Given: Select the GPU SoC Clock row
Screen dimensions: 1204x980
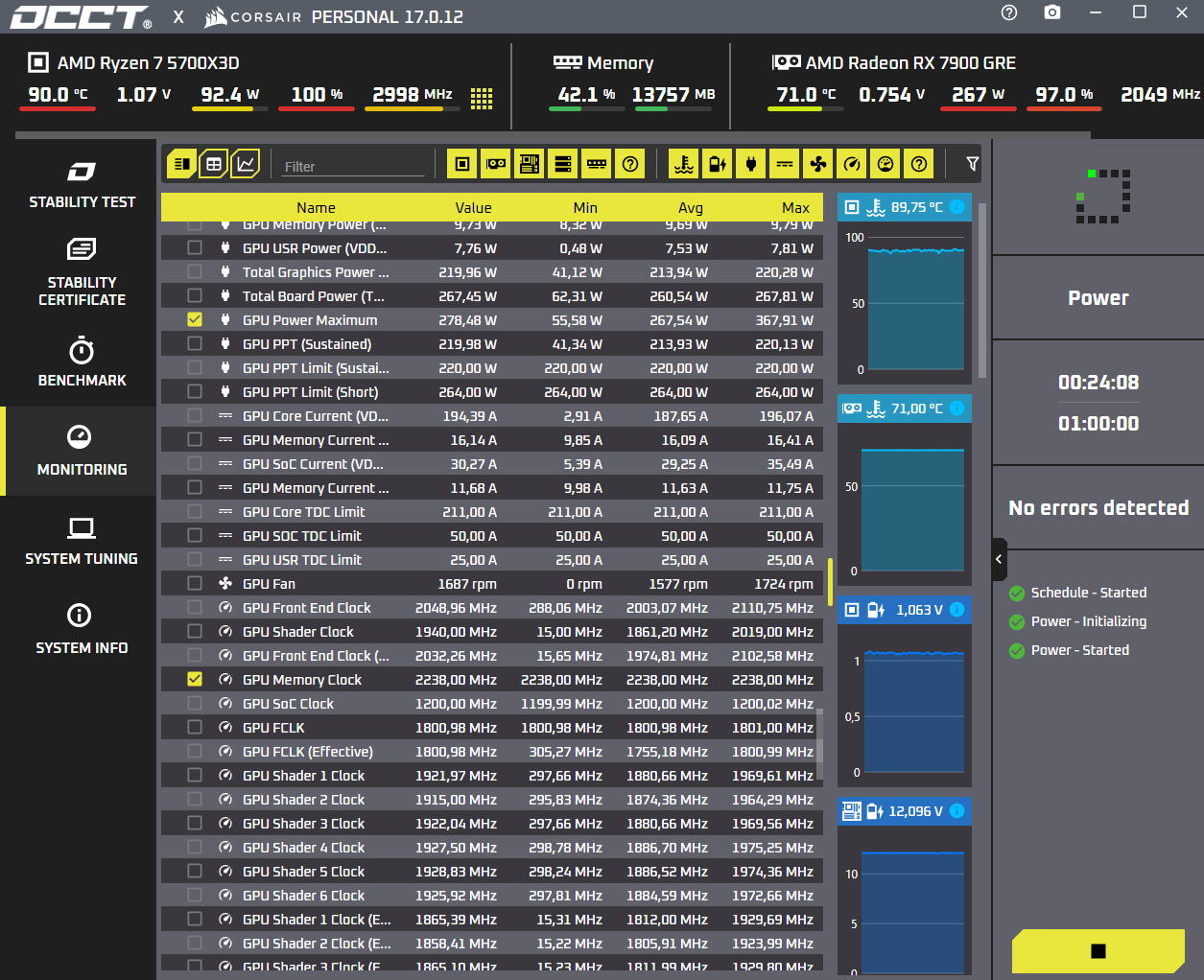Looking at the screenshot, I should point(492,703).
